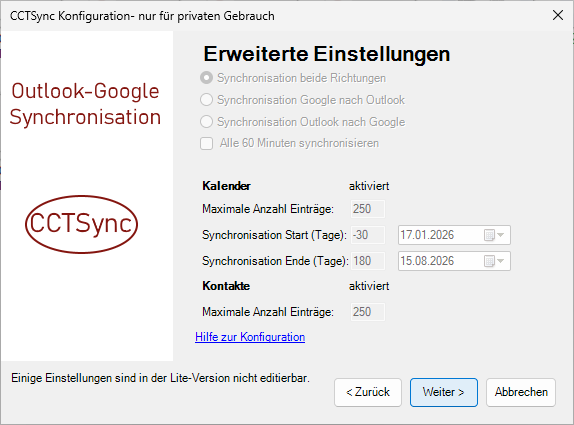Screen dimensions: 574x425
Task: Click the Kalender section label
Action: [226, 186]
